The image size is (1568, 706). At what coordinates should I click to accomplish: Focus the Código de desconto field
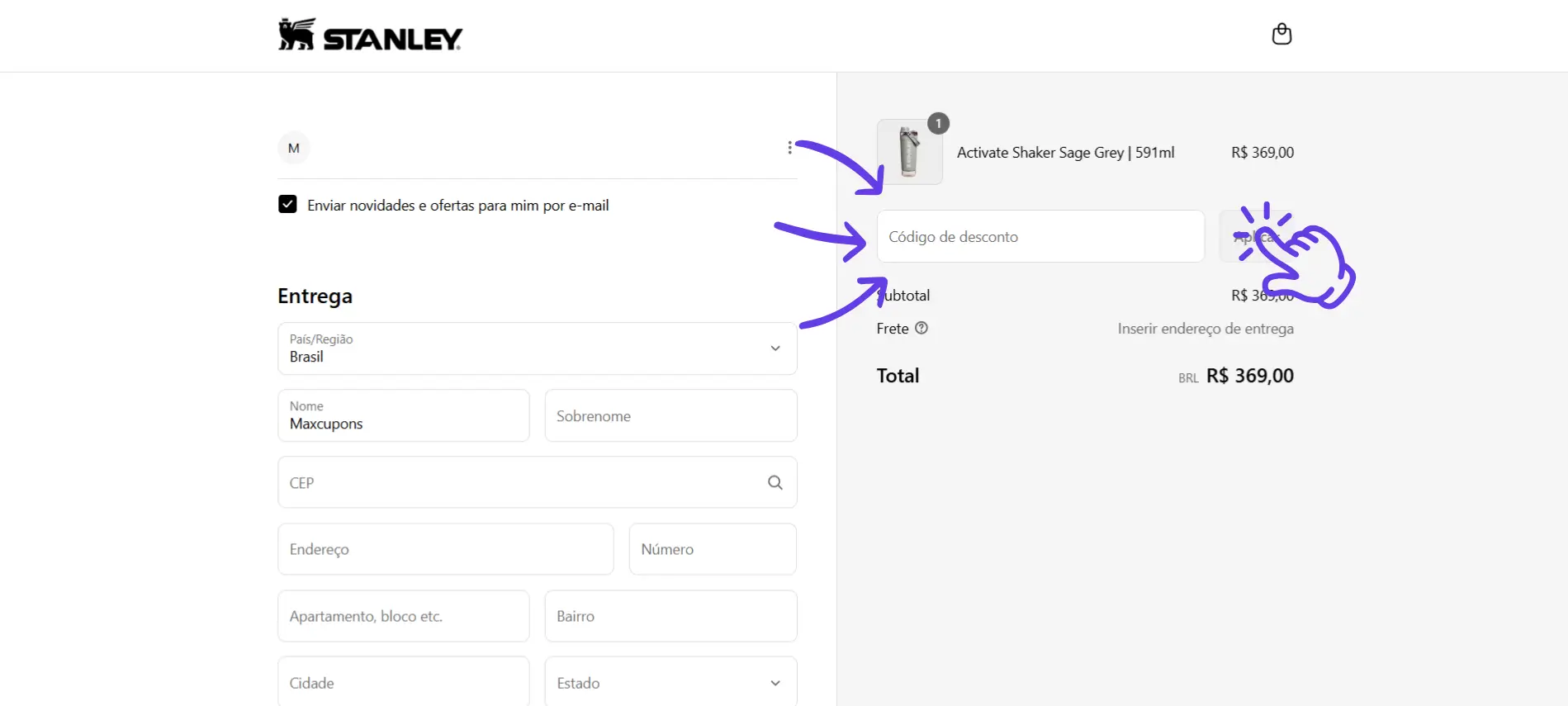click(x=1040, y=236)
